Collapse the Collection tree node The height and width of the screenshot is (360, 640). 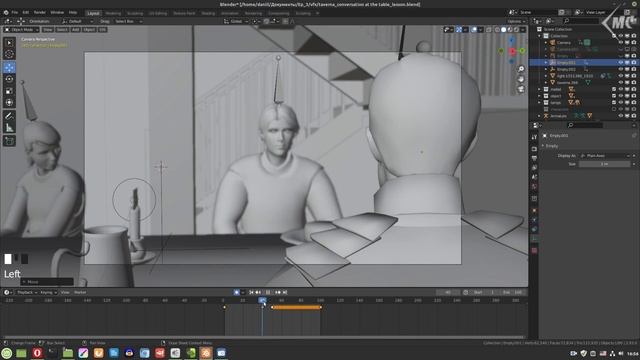(x=540, y=36)
